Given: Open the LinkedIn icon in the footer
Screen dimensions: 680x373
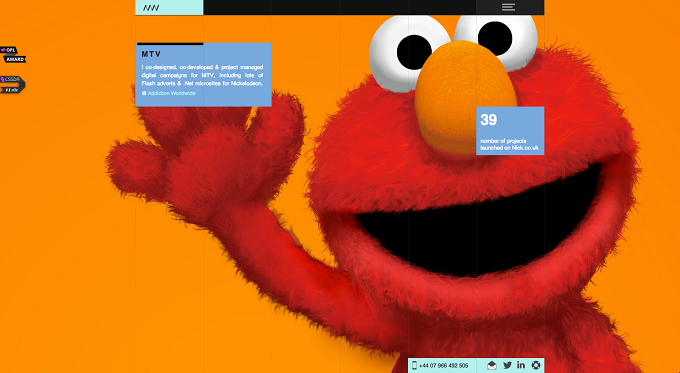Looking at the screenshot, I should tap(521, 365).
